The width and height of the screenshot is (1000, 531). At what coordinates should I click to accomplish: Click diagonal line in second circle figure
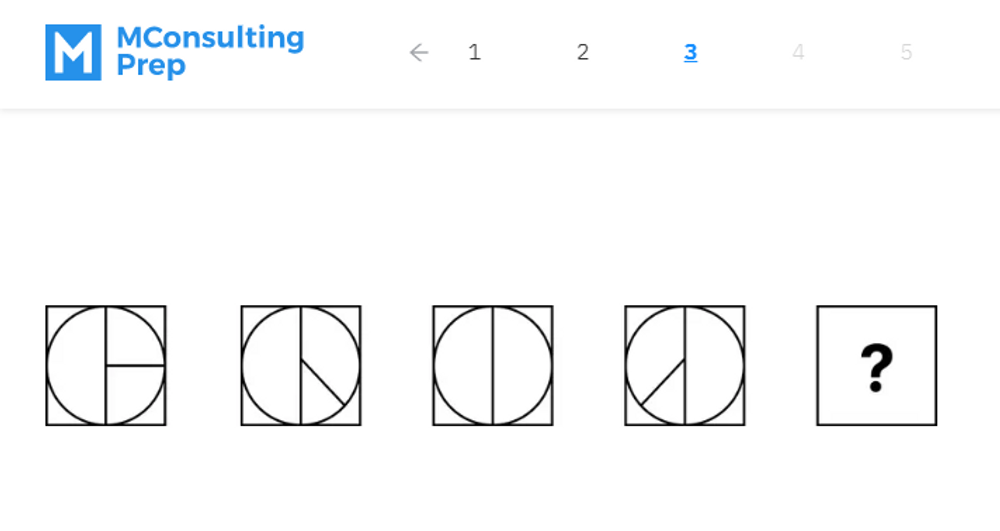pyautogui.click(x=323, y=383)
